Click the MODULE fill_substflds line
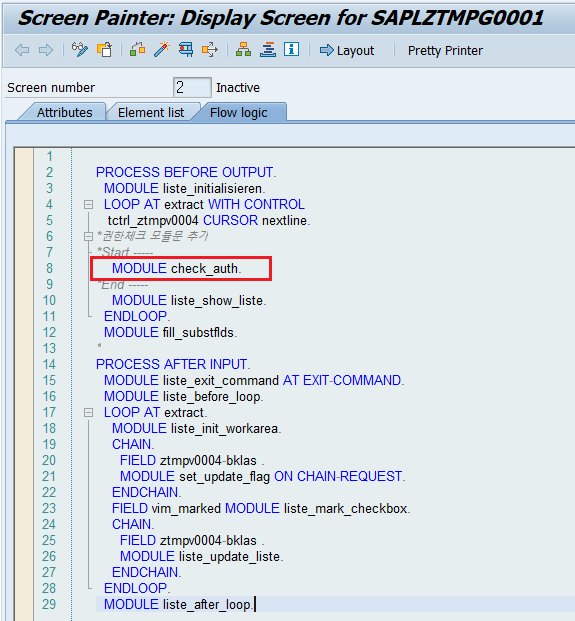This screenshot has height=621, width=575. click(171, 332)
